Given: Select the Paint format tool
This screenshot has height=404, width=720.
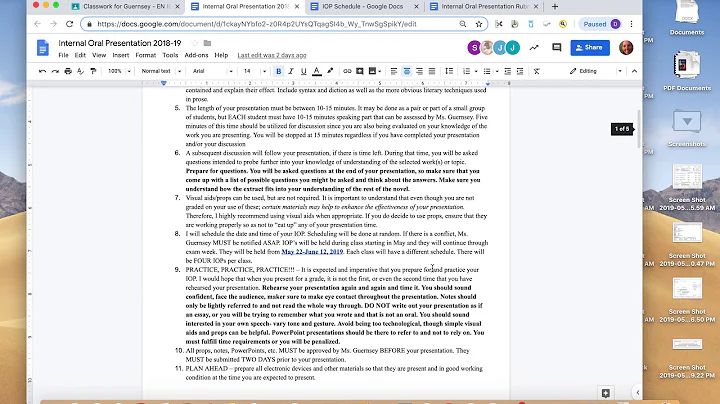Looking at the screenshot, I should (93, 71).
